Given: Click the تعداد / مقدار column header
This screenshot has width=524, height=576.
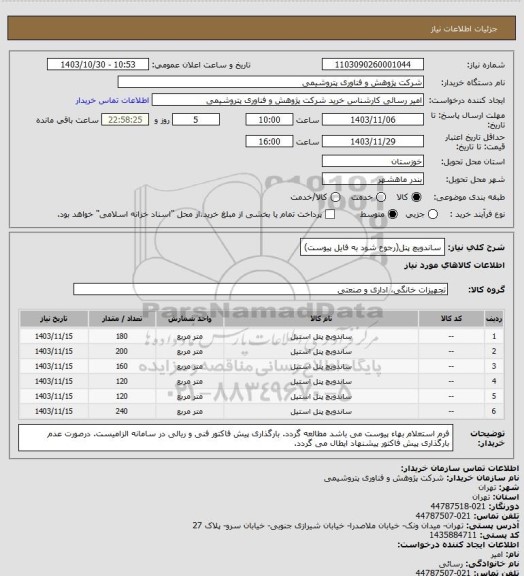Looking at the screenshot, I should click(122, 319).
